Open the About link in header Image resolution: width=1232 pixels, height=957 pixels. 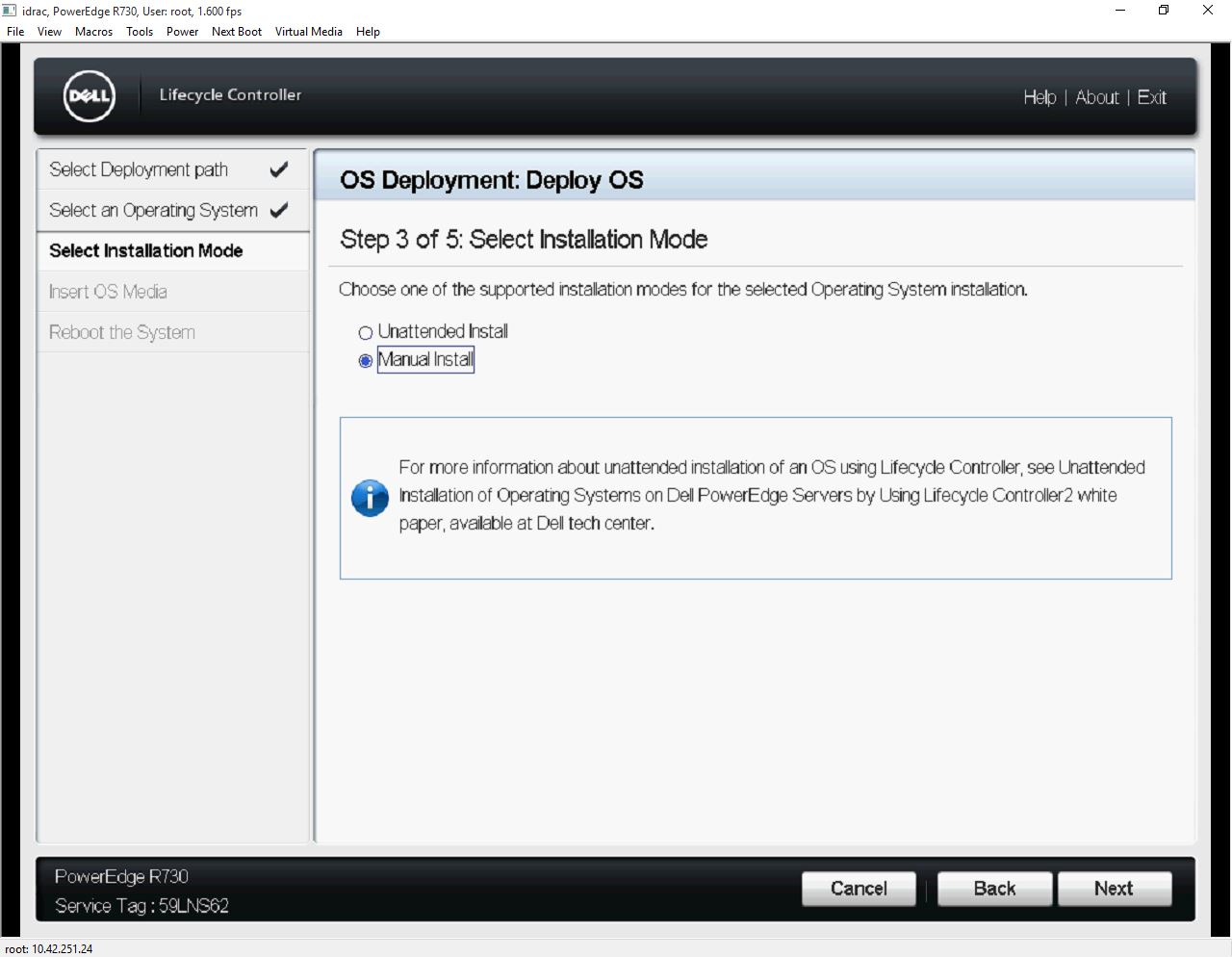pos(1097,97)
